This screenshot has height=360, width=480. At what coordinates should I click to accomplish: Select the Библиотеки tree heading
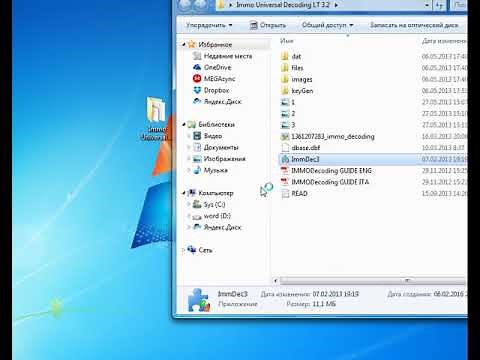tap(216, 124)
